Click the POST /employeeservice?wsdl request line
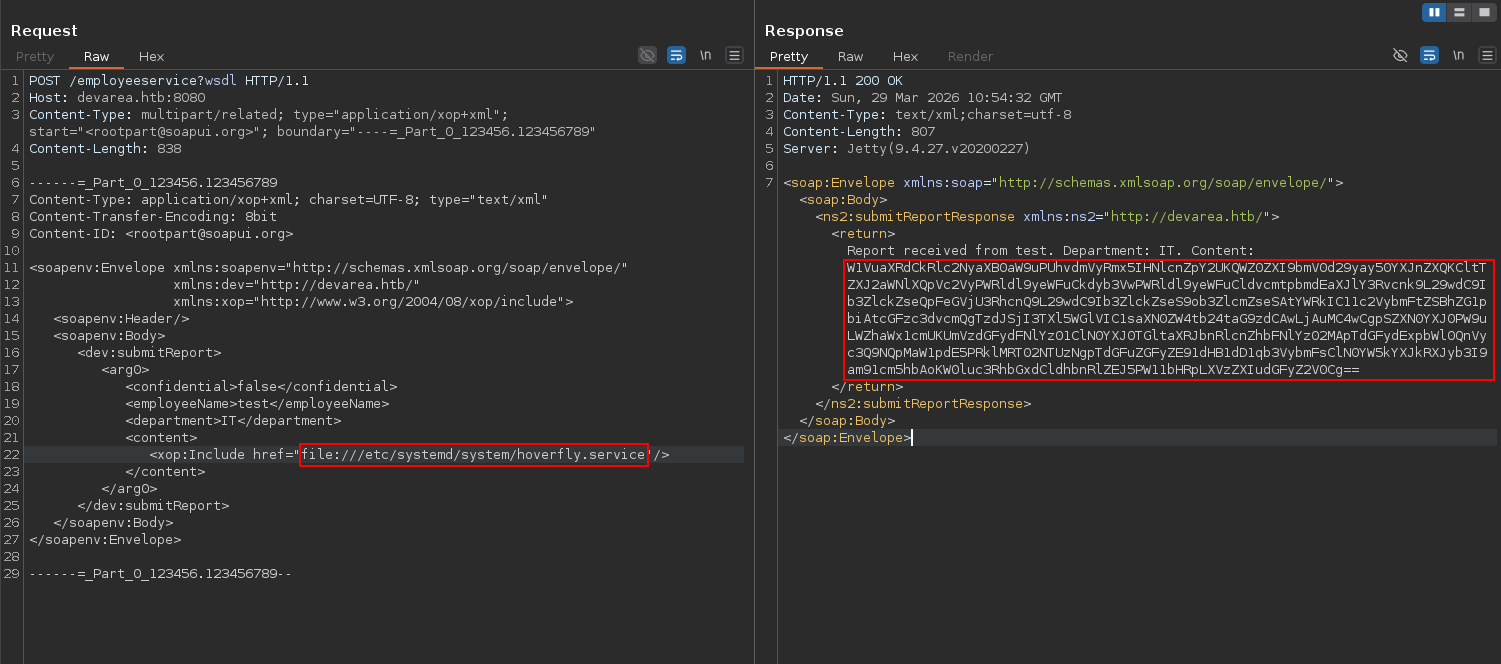Image resolution: width=1501 pixels, height=664 pixels. (x=169, y=81)
